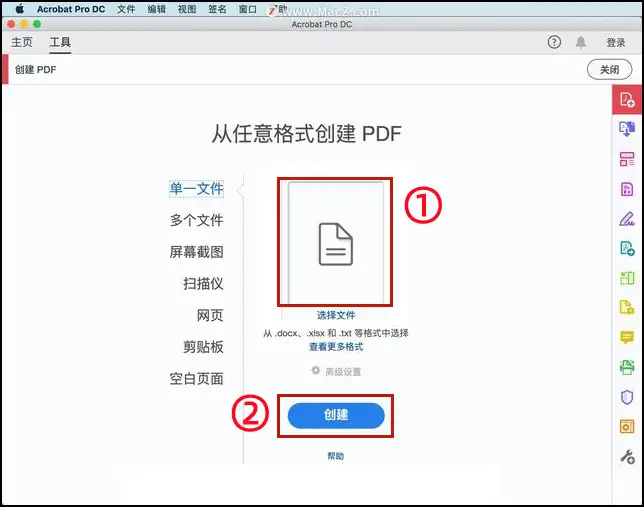Screen dimensions: 644x507
Task: Select the 多个文件 option
Action: pos(196,220)
